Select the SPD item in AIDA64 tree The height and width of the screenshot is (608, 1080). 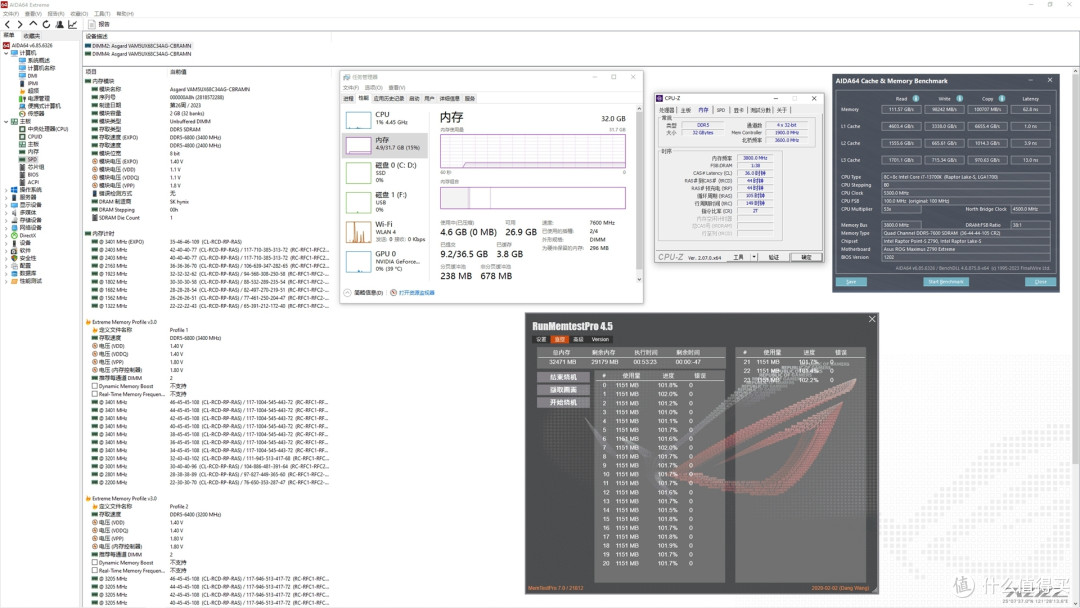pyautogui.click(x=32, y=159)
